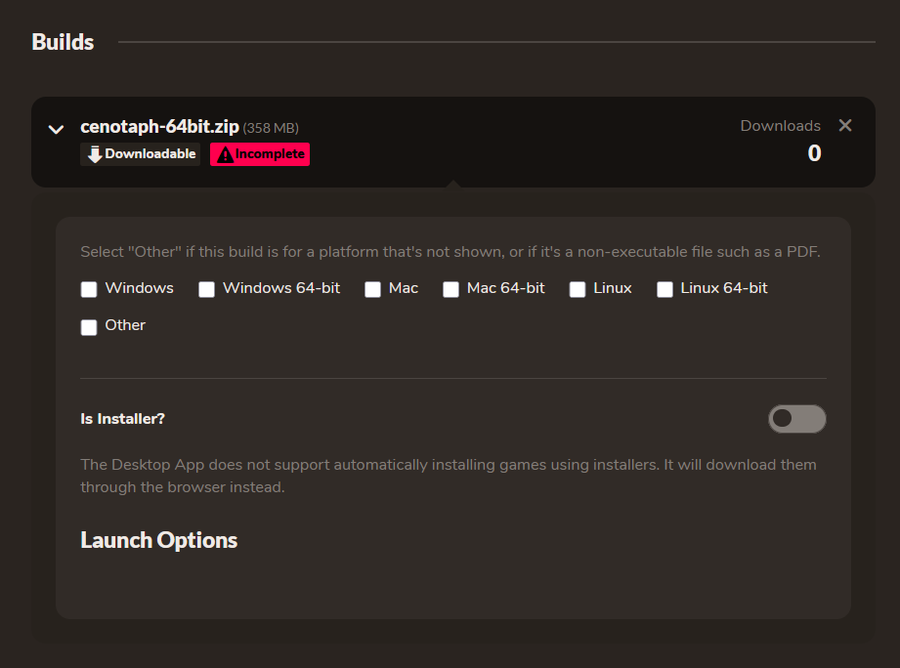Click the cenotaph-64bit.zip file name
This screenshot has height=668, width=900.
tap(160, 126)
